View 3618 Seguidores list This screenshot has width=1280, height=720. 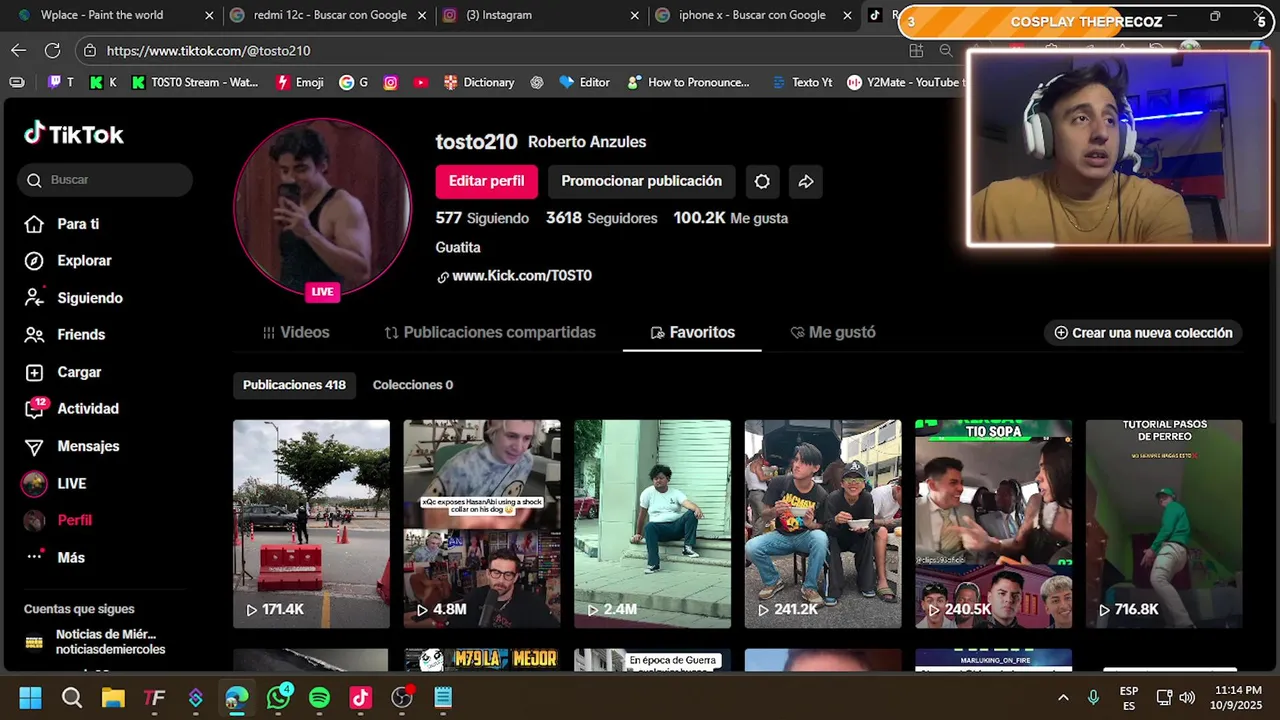(x=602, y=218)
